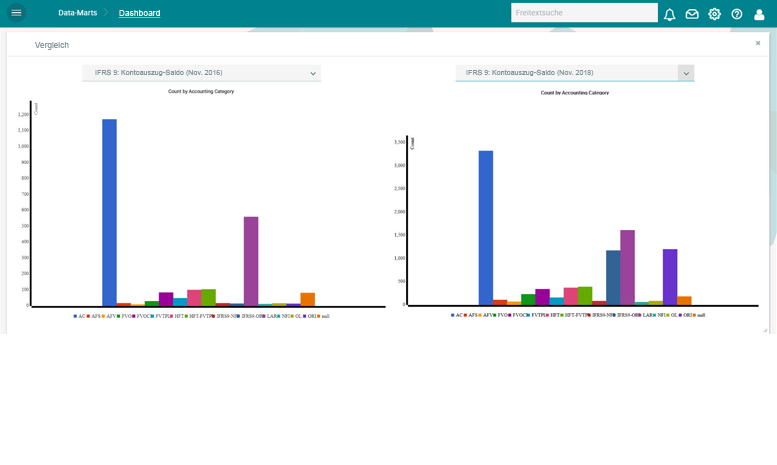
Task: Click the tall blue AC bar in left chart
Action: (x=109, y=212)
